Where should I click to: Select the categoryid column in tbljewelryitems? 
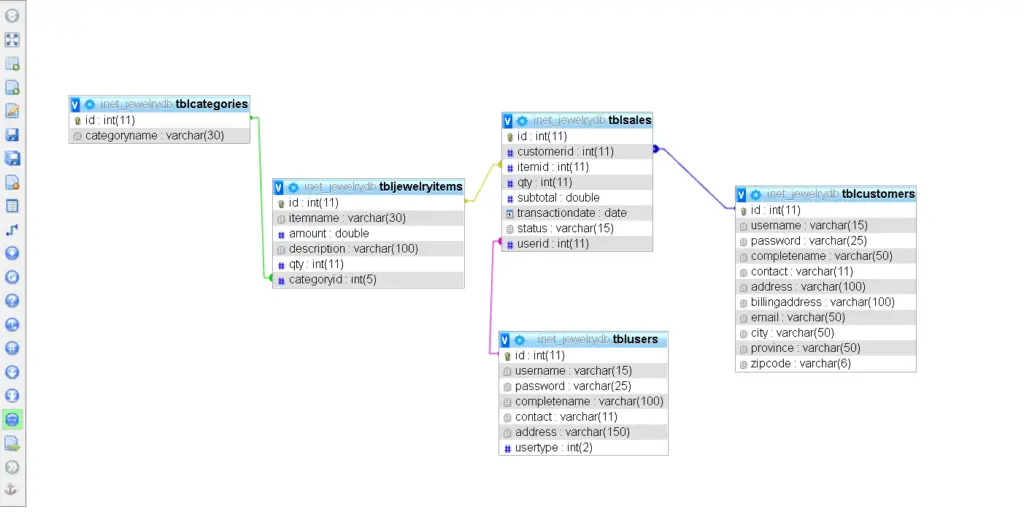(331, 281)
